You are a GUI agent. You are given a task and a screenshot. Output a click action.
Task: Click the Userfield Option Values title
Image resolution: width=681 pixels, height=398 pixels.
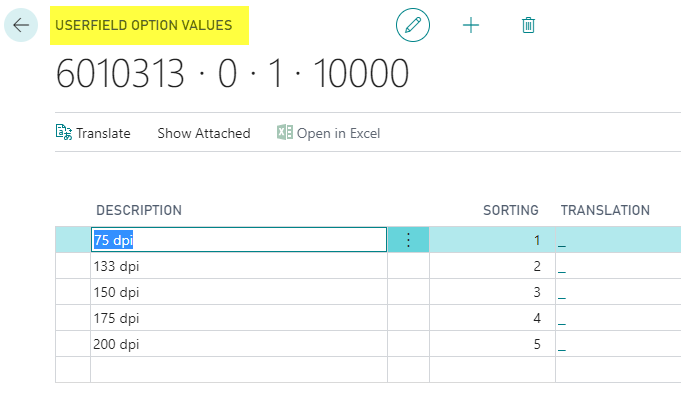point(144,25)
